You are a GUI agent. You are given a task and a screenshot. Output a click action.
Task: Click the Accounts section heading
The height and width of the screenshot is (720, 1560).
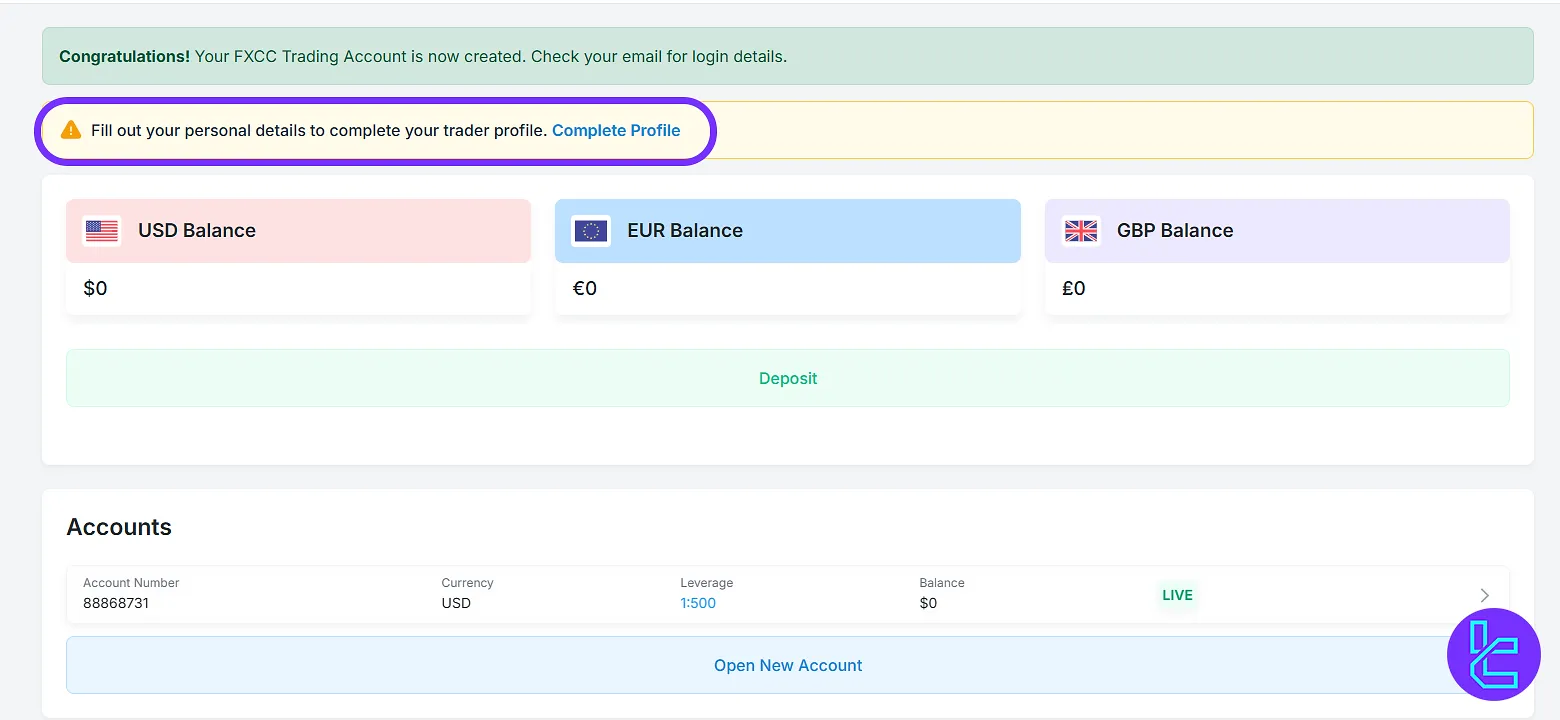[x=119, y=526]
